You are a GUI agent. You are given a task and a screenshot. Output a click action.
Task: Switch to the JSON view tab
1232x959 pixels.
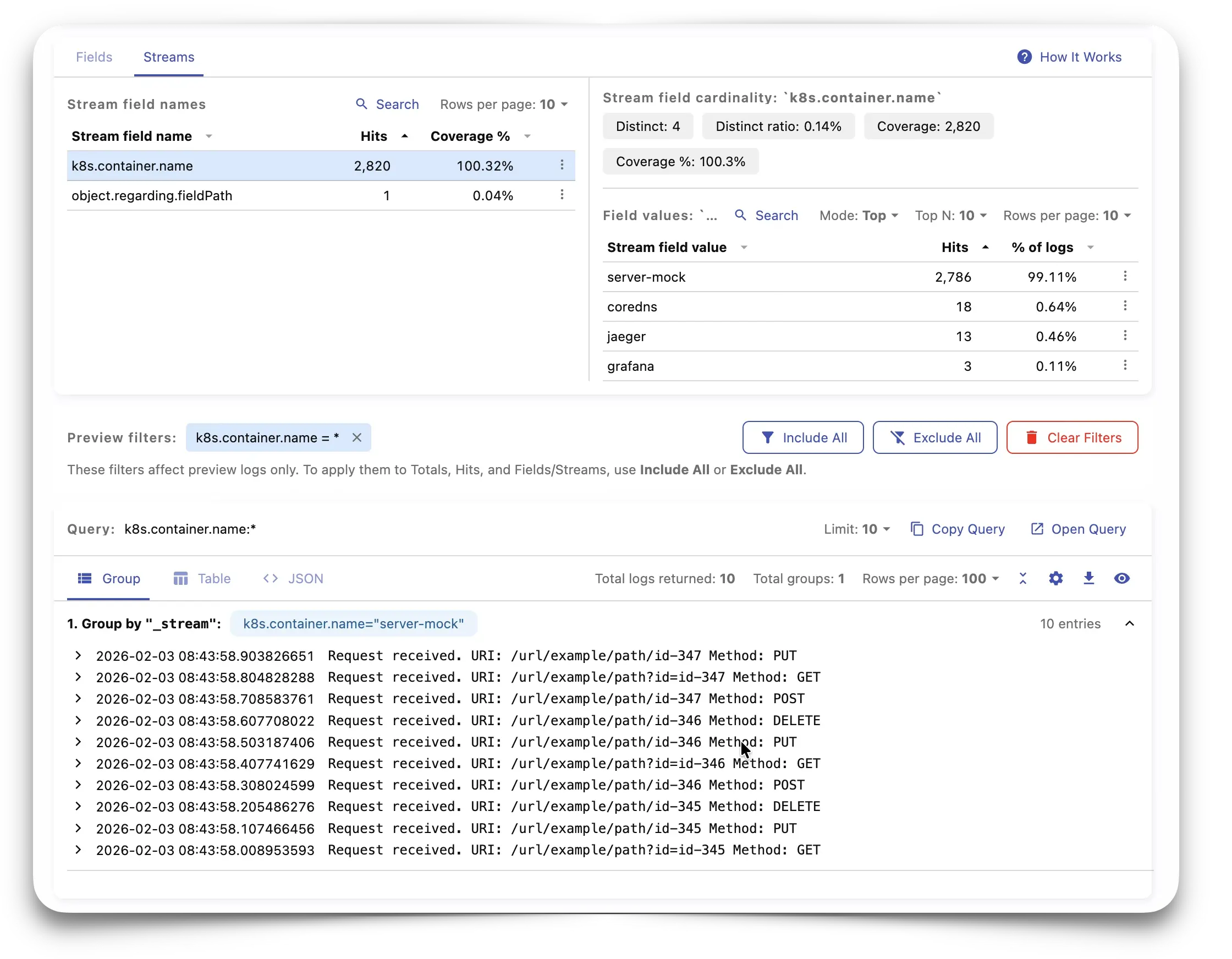point(293,579)
